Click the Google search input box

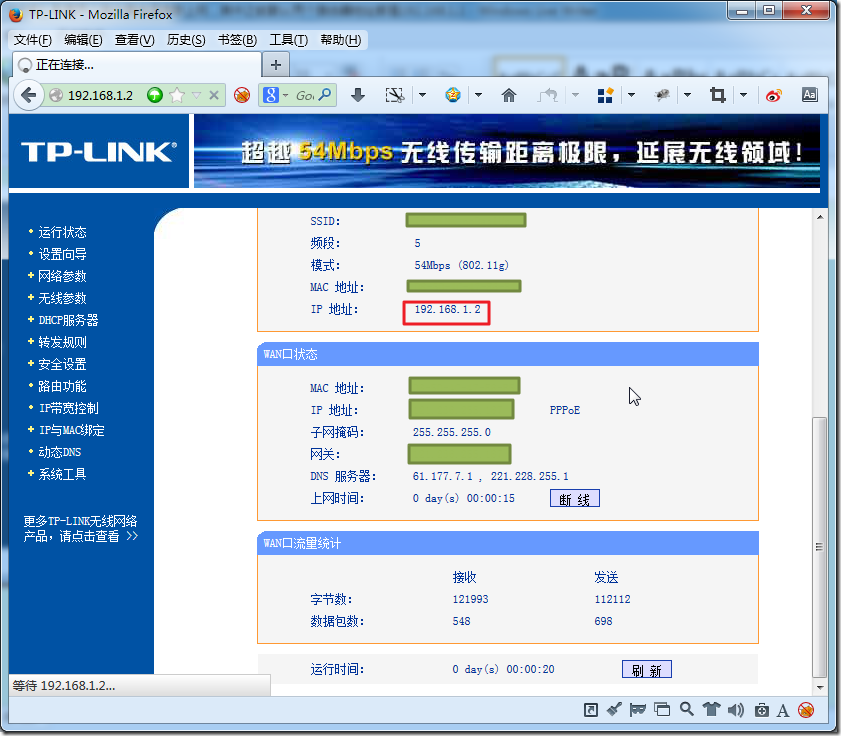(x=304, y=95)
